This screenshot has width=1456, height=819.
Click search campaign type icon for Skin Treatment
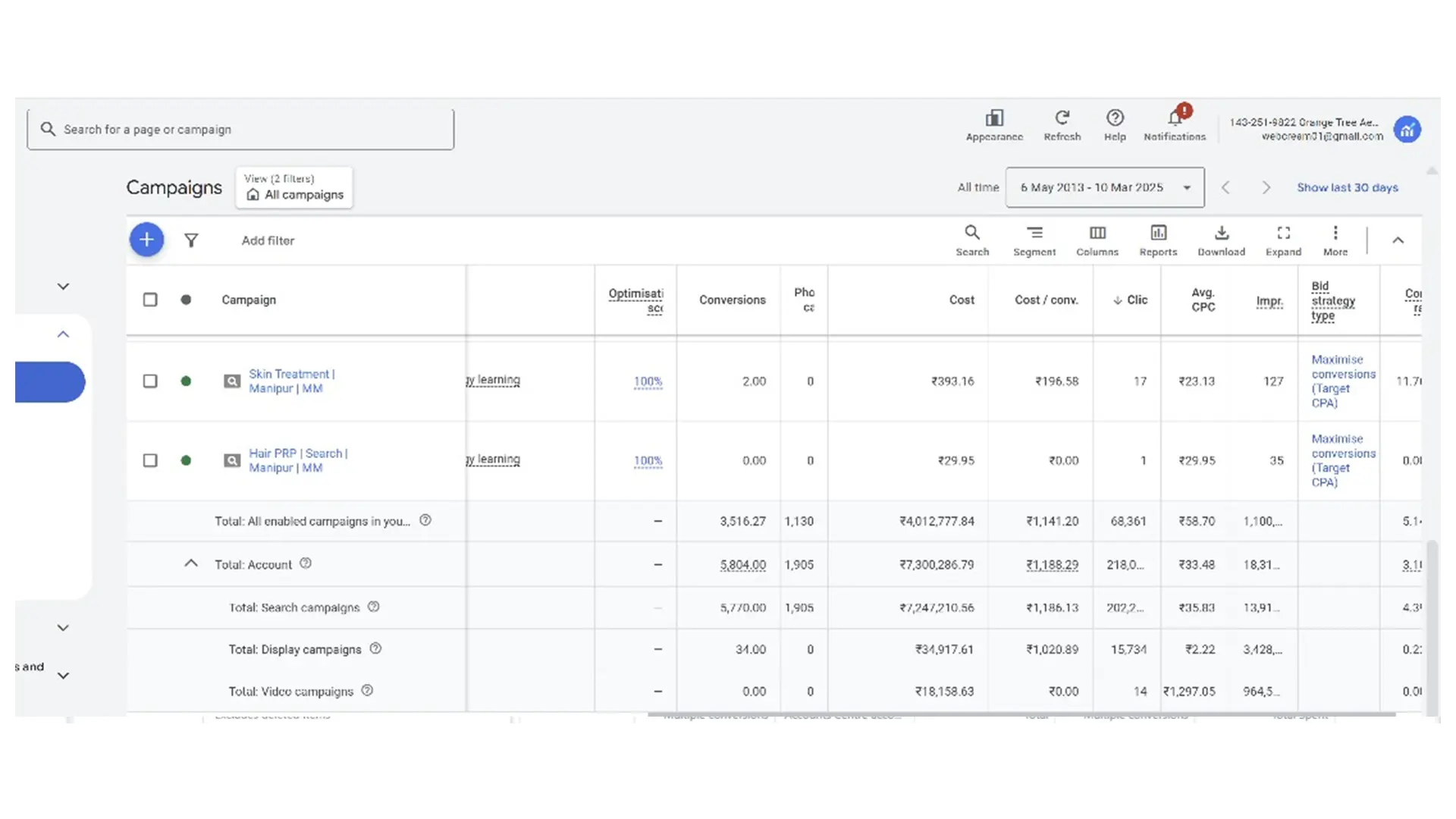click(x=232, y=381)
